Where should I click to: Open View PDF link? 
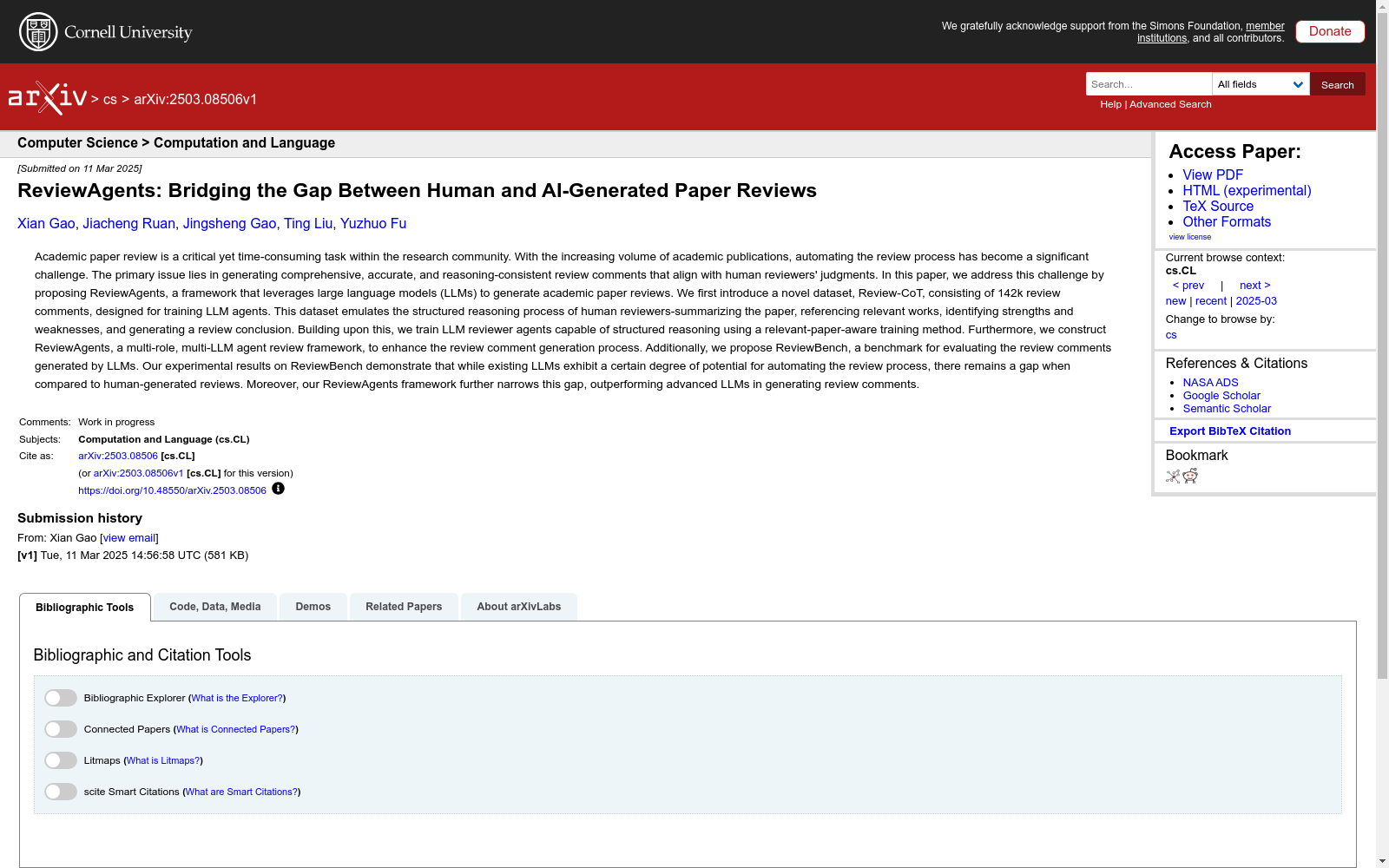tap(1213, 174)
